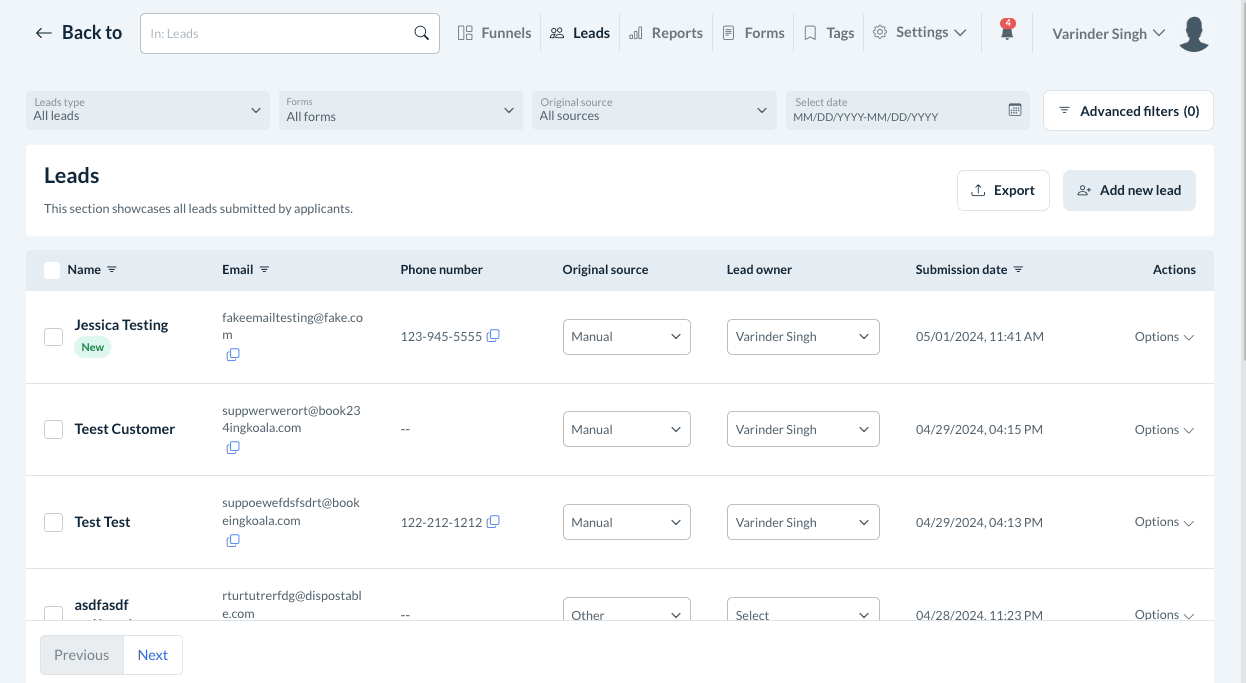Copy phone number 123-945-5555
Viewport: 1246px width, 683px height.
tap(493, 336)
